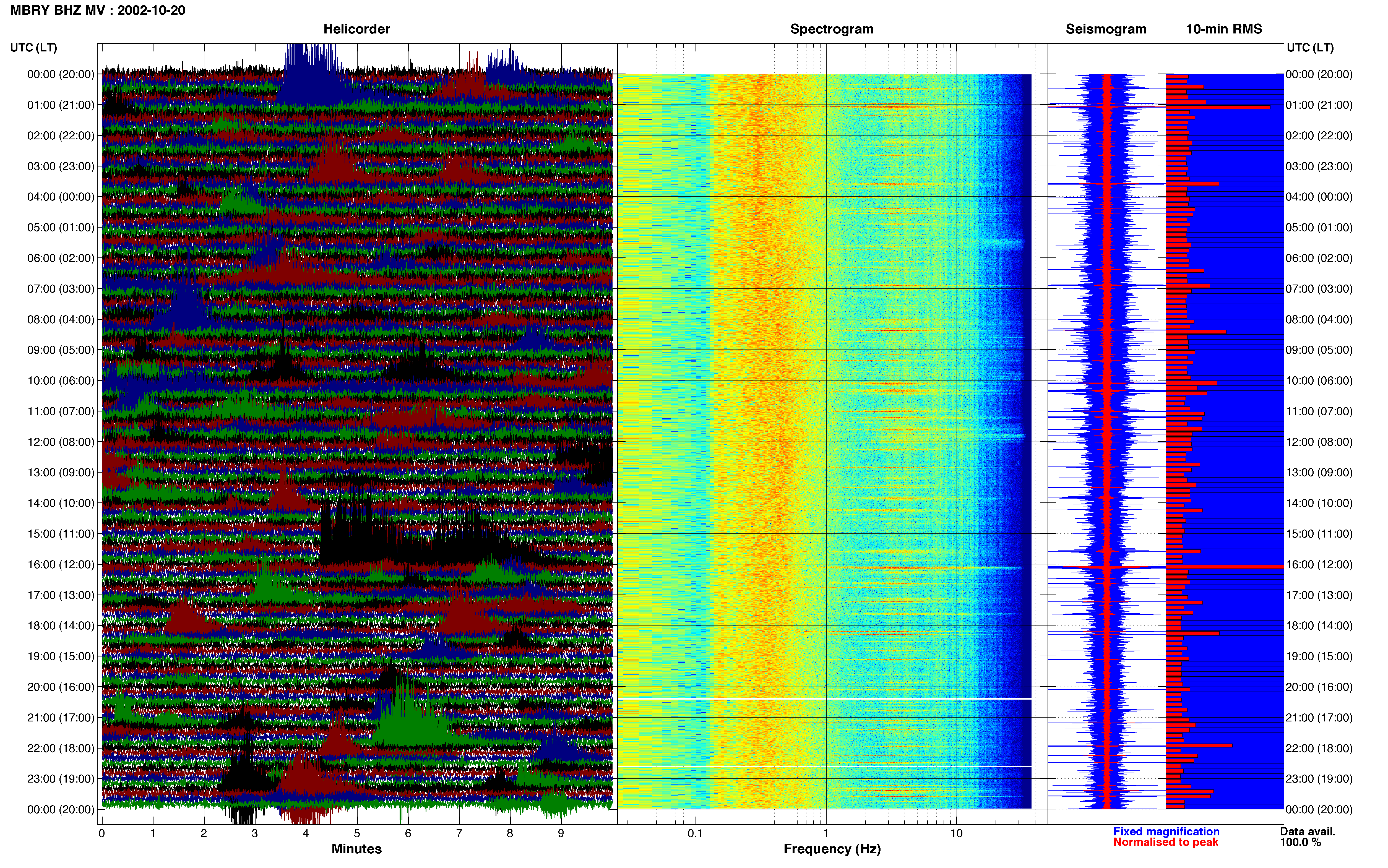Click the long RMS bar near 01:00
1388x868 pixels.
click(1218, 107)
